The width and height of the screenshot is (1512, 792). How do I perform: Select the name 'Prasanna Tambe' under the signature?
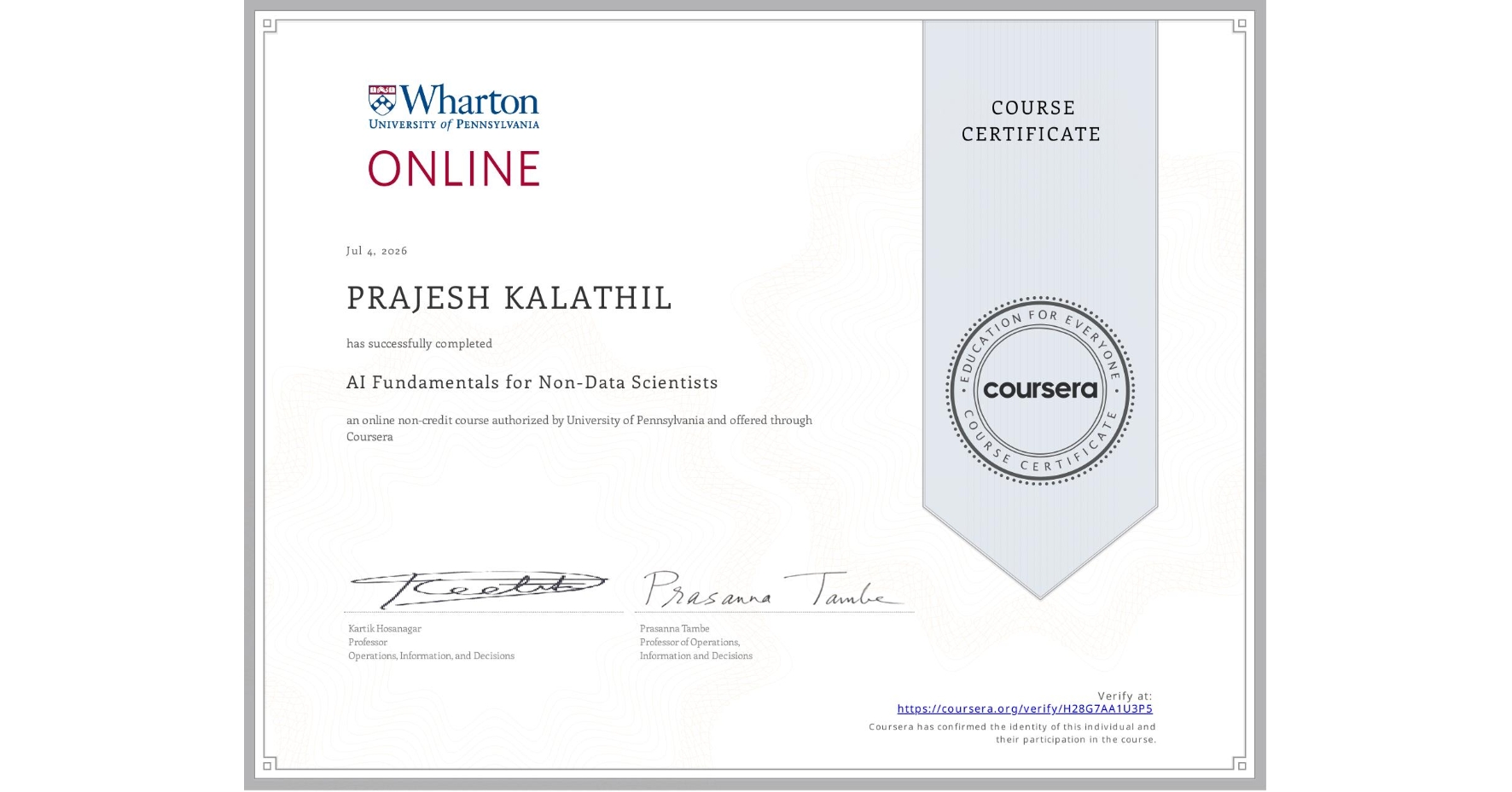[x=674, y=629]
